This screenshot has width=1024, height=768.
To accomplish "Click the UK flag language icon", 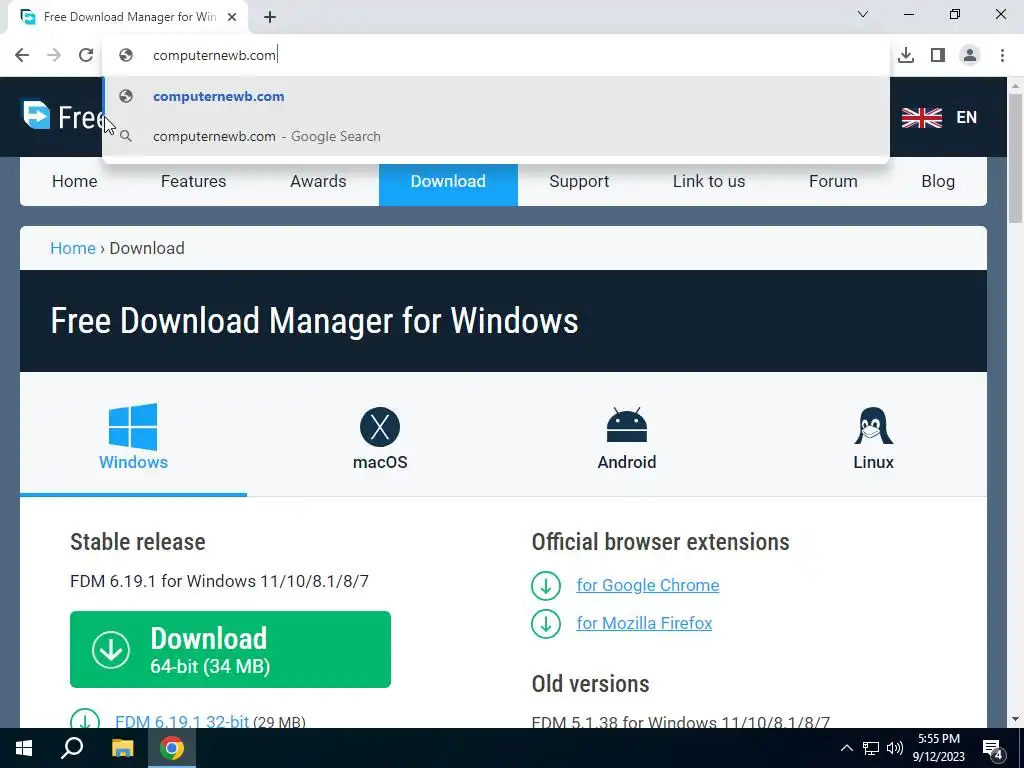I will click(921, 118).
